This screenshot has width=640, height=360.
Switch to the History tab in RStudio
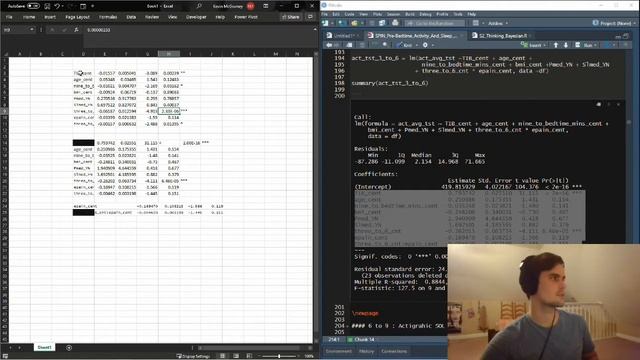[x=366, y=351]
